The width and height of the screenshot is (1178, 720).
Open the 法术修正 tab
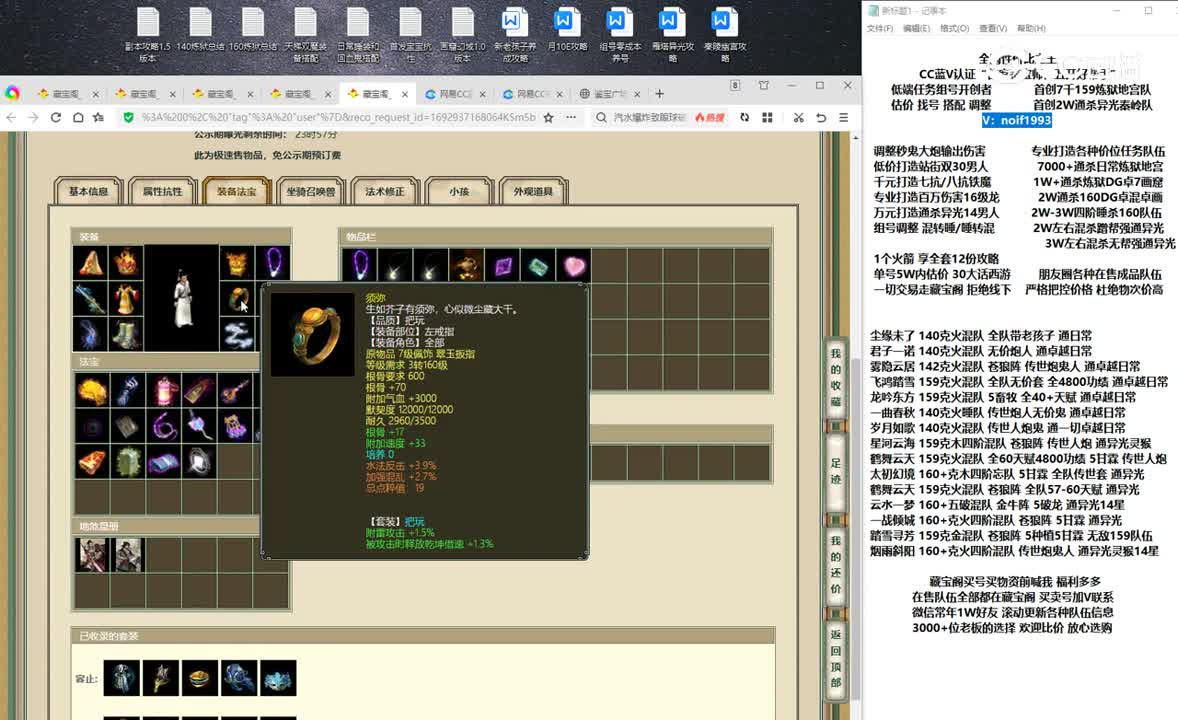click(385, 192)
